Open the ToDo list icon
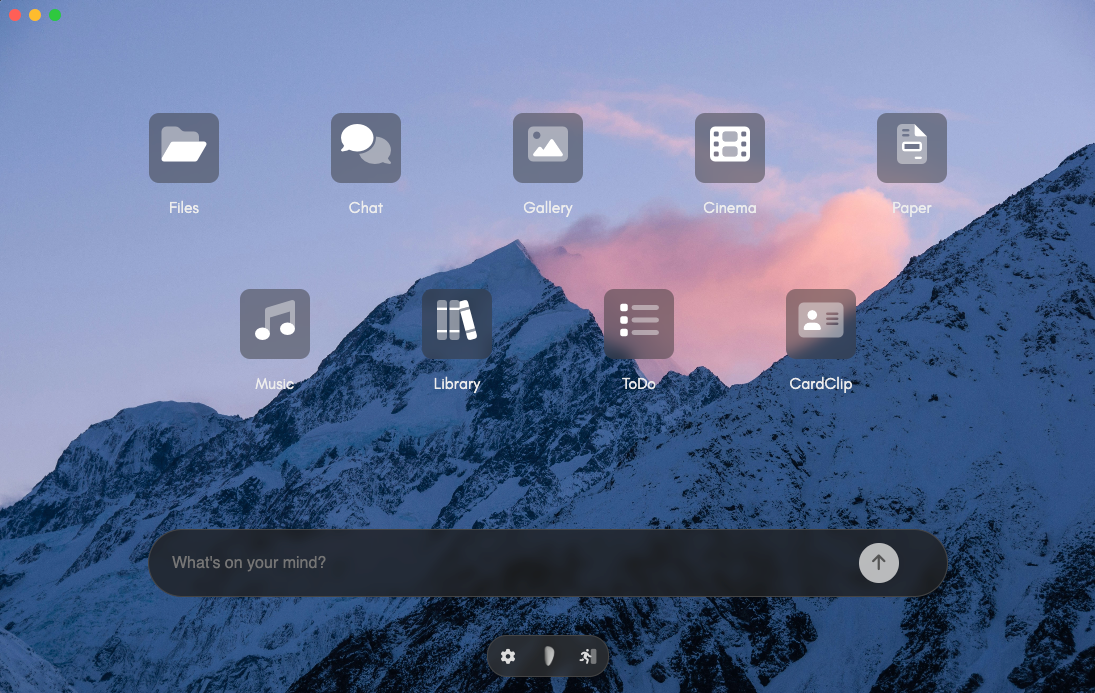 tap(639, 324)
